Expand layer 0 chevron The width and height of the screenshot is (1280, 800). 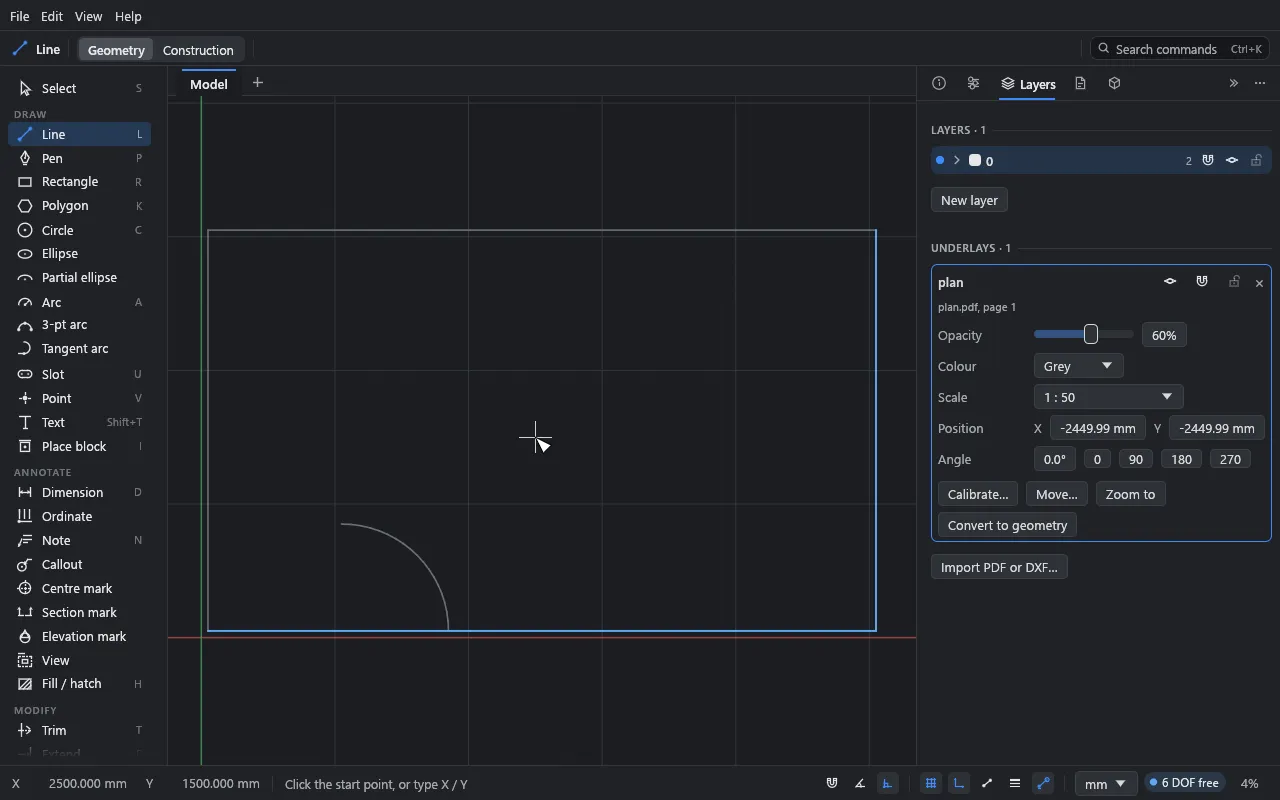point(957,160)
